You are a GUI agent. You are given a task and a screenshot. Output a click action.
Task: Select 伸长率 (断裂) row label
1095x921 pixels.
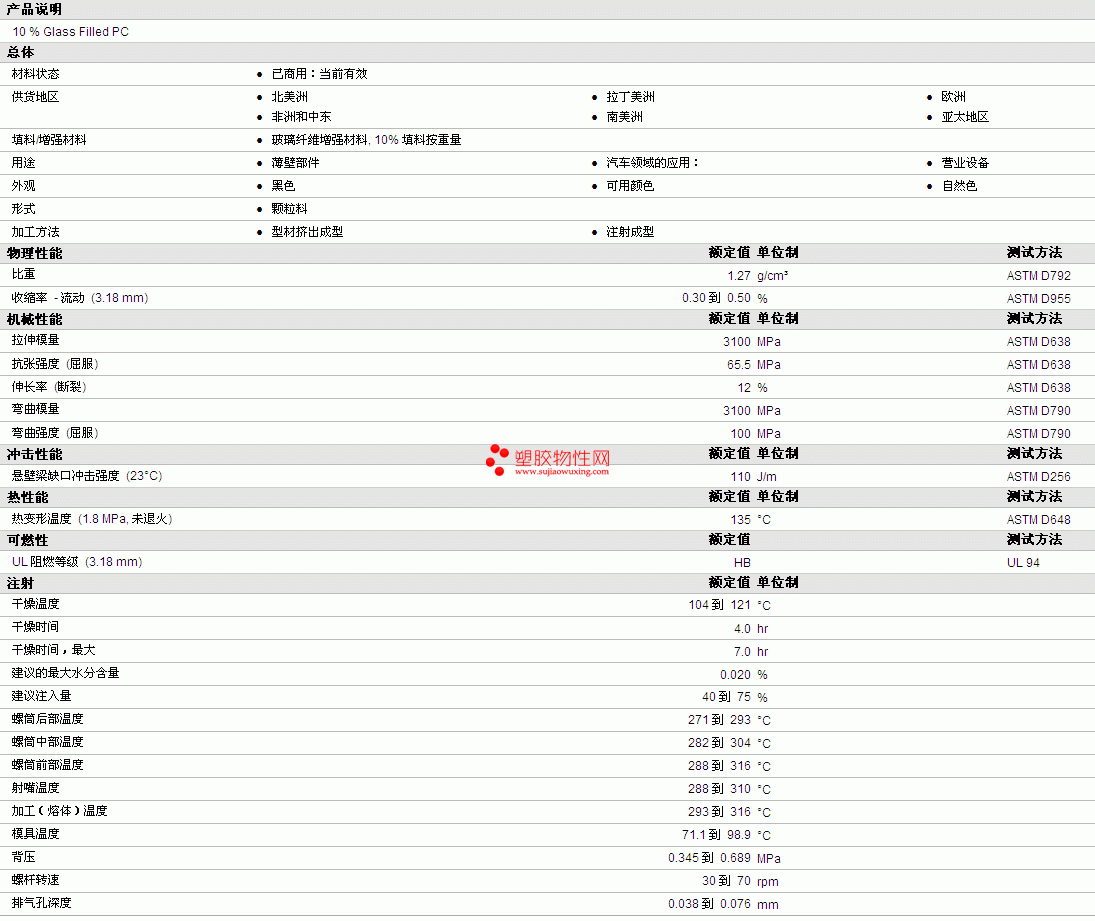(x=49, y=387)
